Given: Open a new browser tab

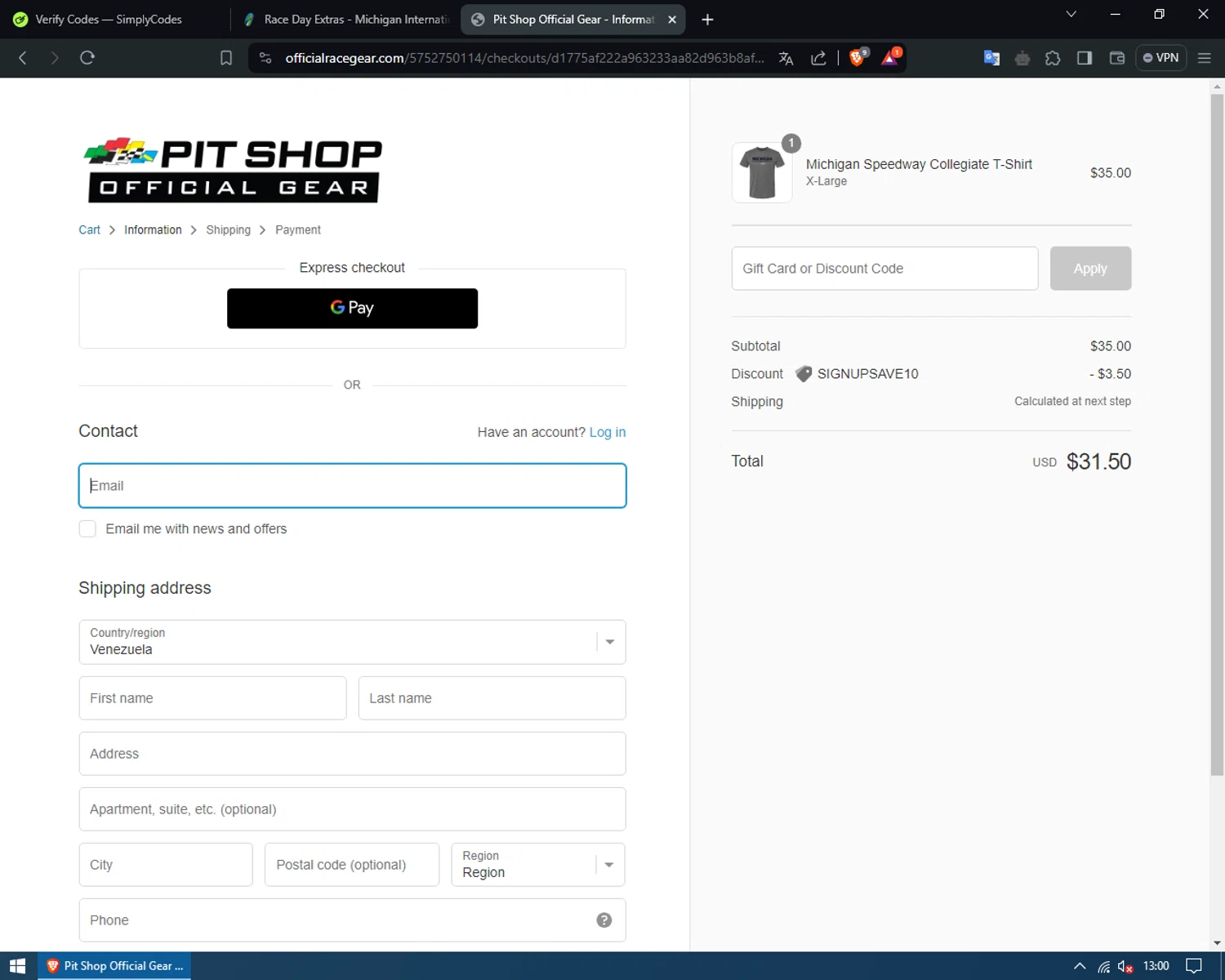Looking at the screenshot, I should pos(707,20).
